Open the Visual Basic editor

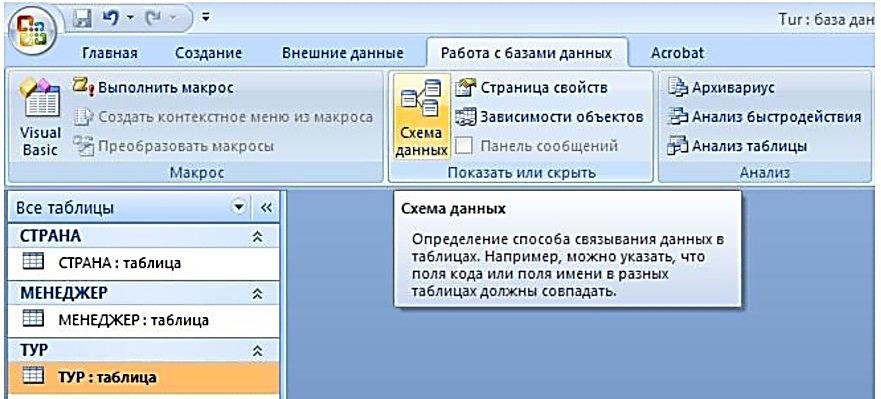pyautogui.click(x=40, y=117)
